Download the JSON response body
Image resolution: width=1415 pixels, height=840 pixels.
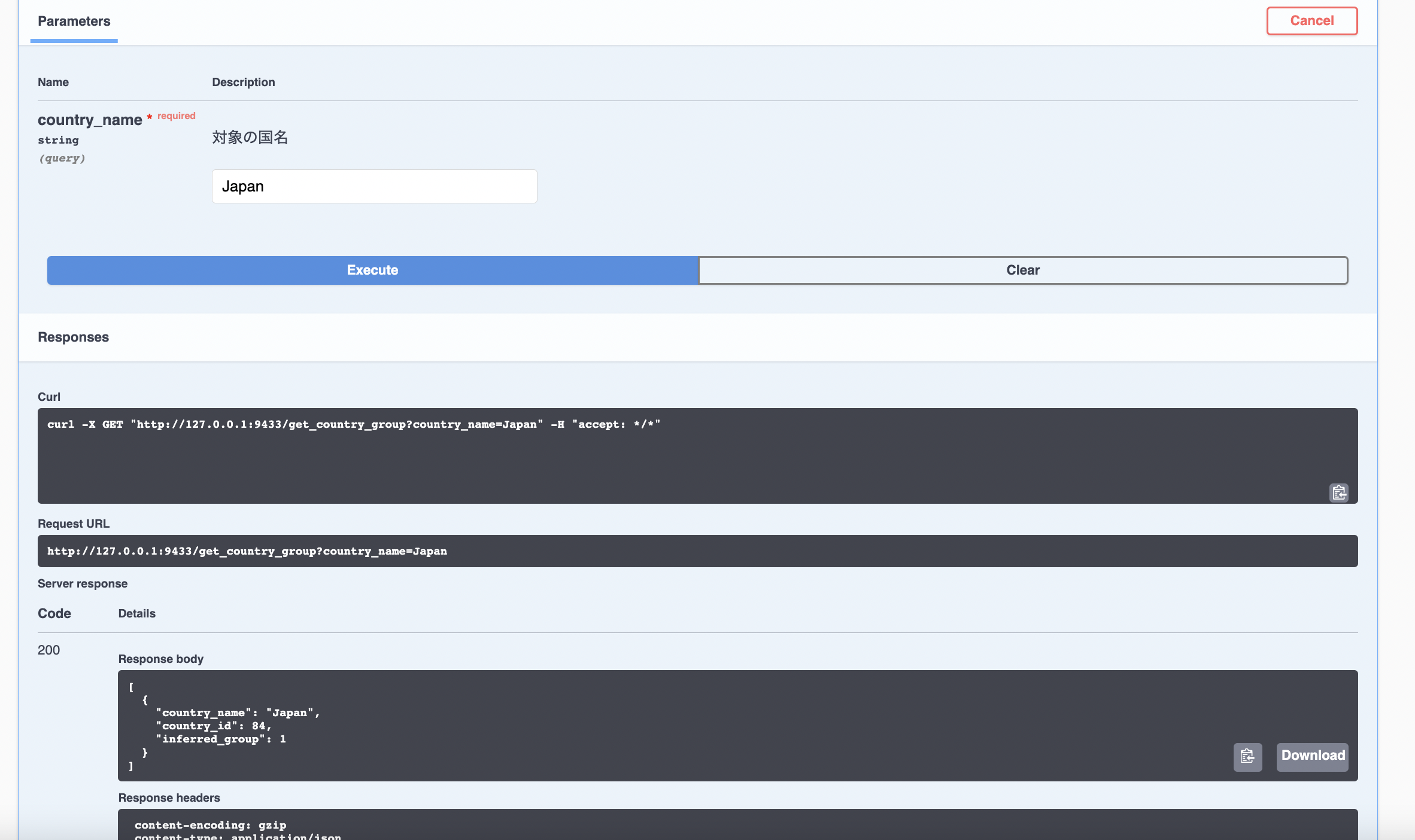(1311, 756)
